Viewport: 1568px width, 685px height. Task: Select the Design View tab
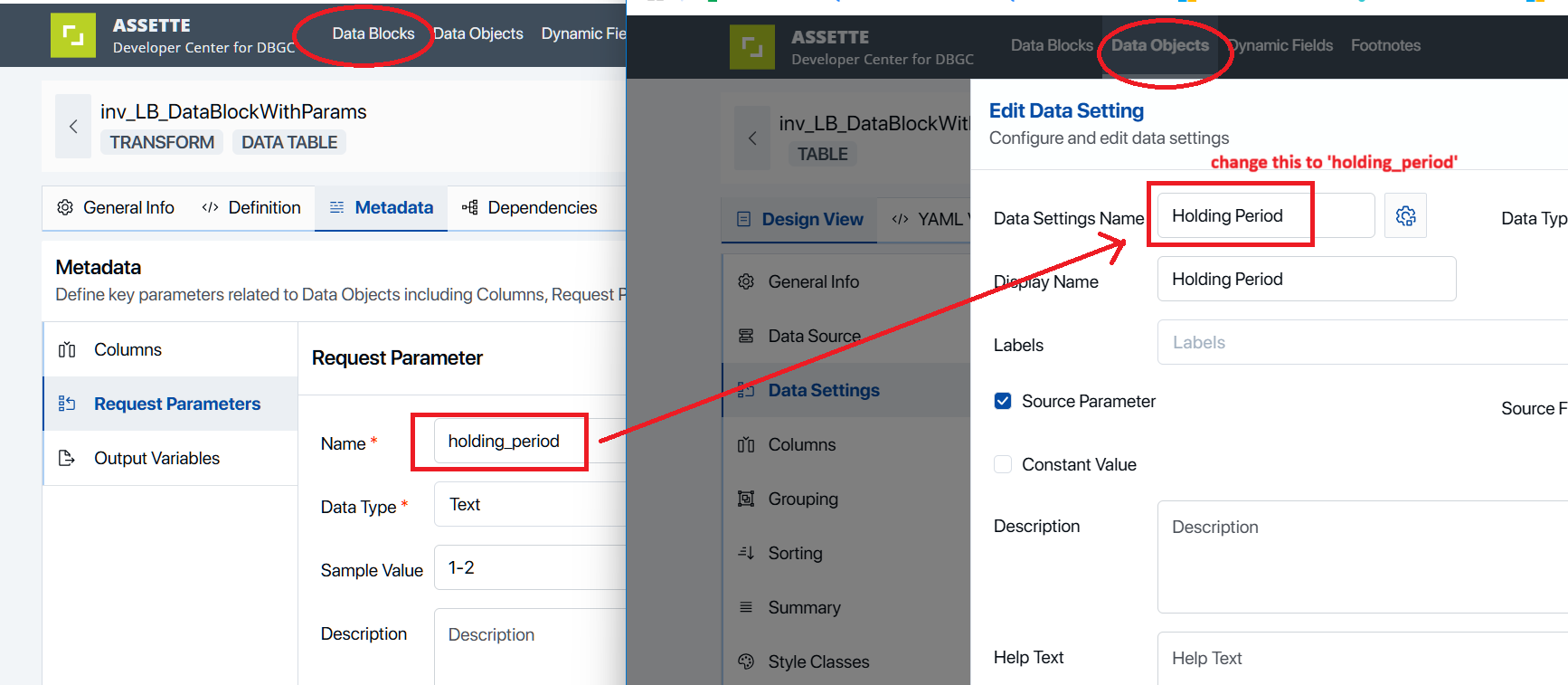pyautogui.click(x=799, y=220)
